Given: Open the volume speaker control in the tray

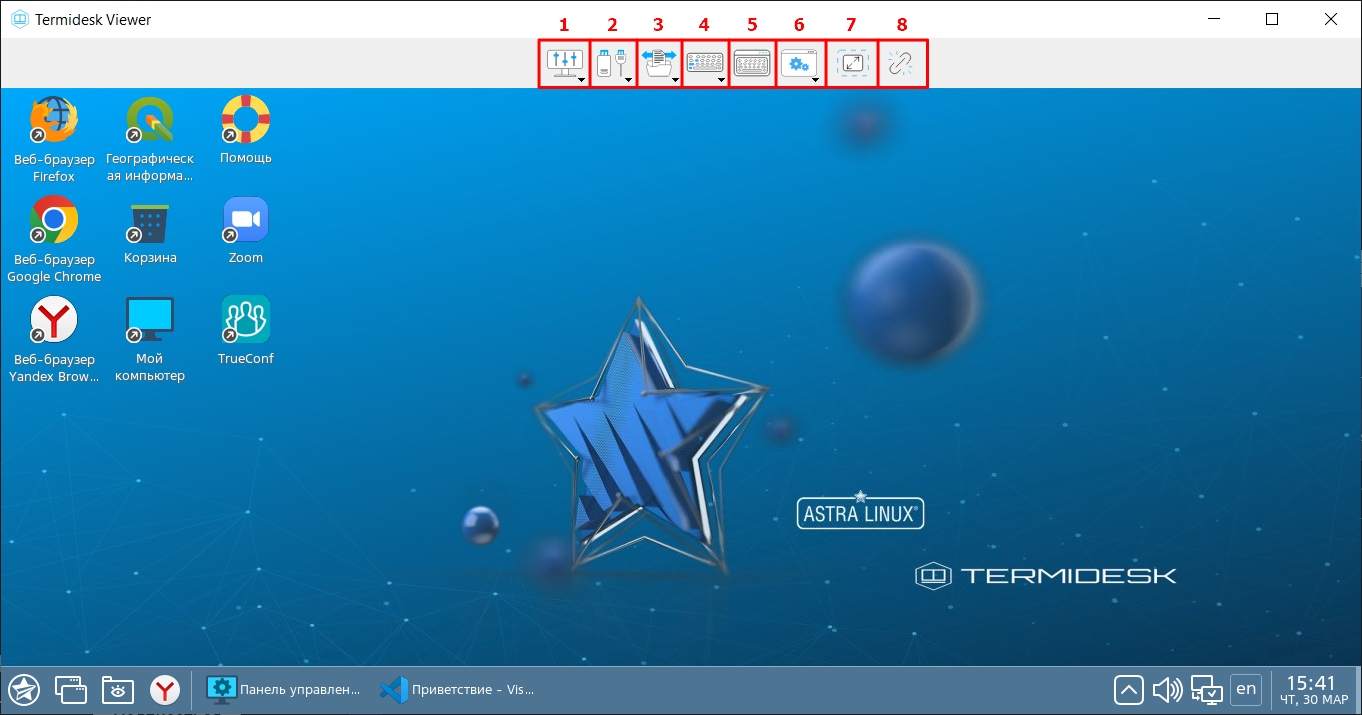Looking at the screenshot, I should pos(1167,689).
